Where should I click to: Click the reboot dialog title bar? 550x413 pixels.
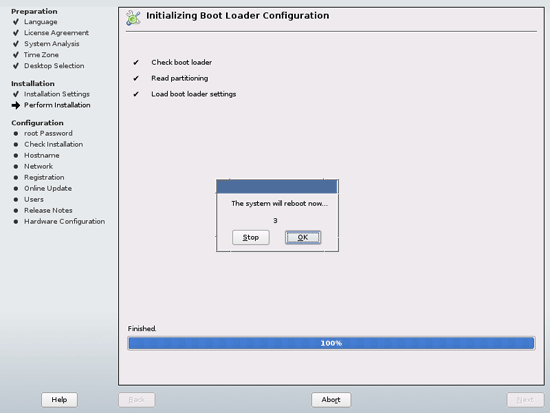(x=277, y=186)
